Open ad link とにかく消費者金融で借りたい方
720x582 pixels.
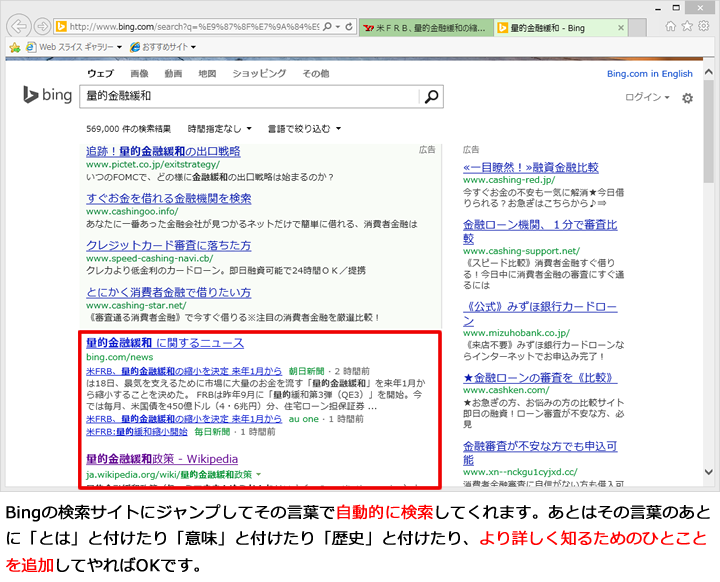169,293
